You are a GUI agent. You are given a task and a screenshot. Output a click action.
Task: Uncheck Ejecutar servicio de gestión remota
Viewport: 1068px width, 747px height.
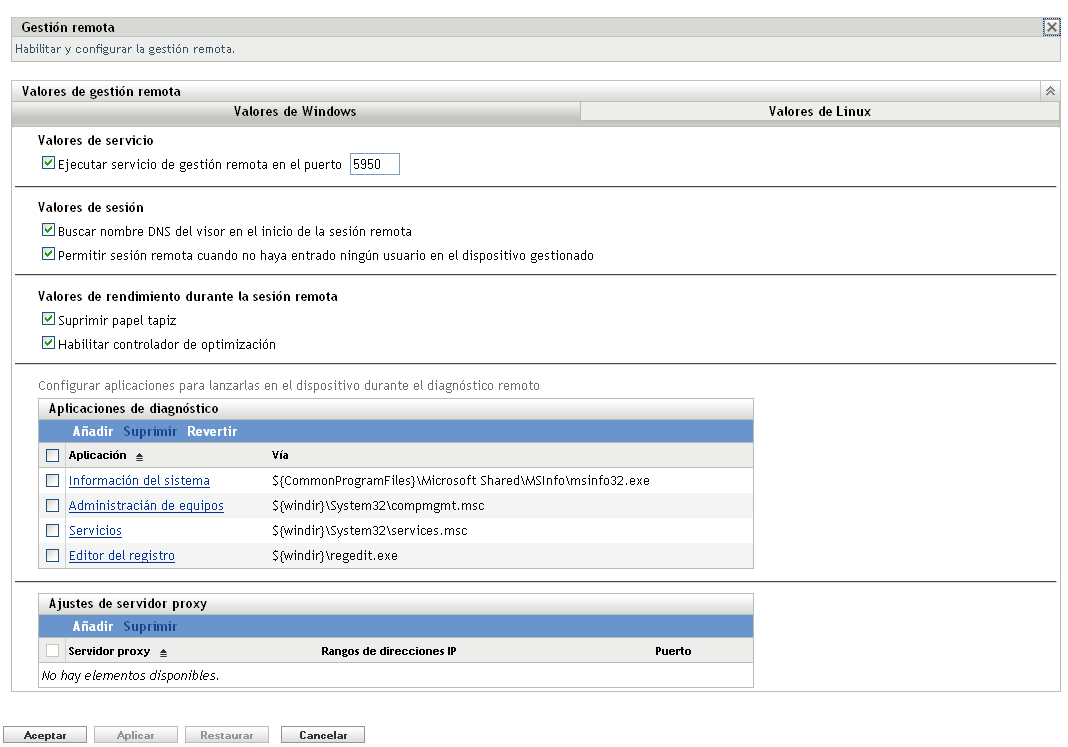coord(48,163)
